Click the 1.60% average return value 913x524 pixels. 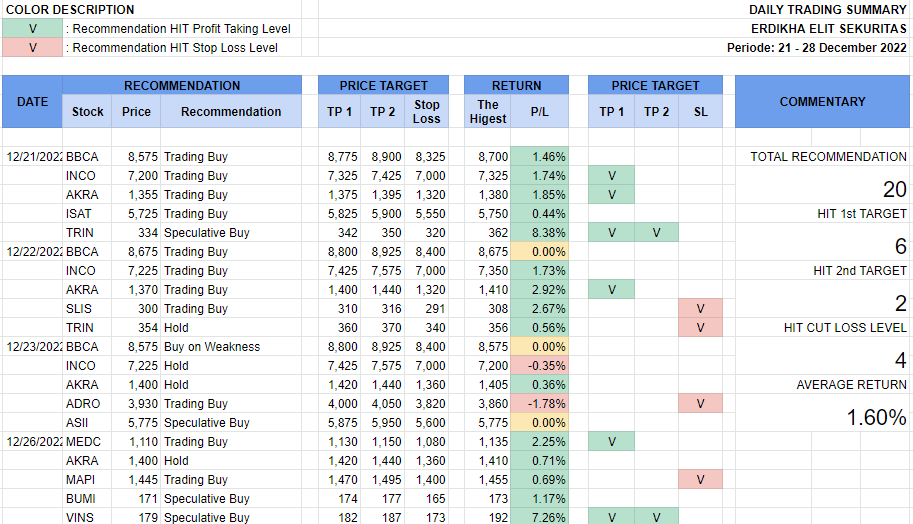(x=876, y=418)
